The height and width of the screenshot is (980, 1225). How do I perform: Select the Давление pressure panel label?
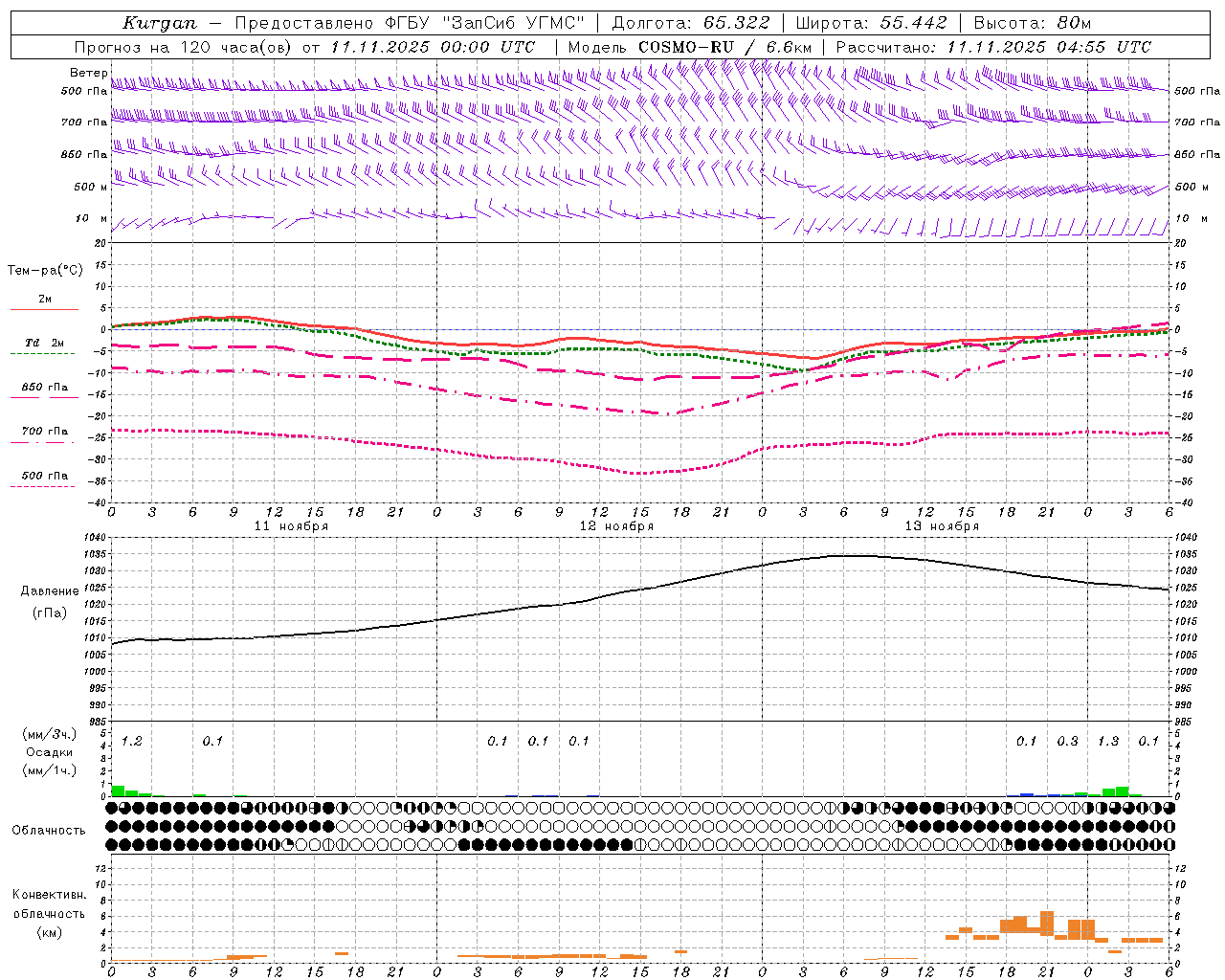point(50,591)
